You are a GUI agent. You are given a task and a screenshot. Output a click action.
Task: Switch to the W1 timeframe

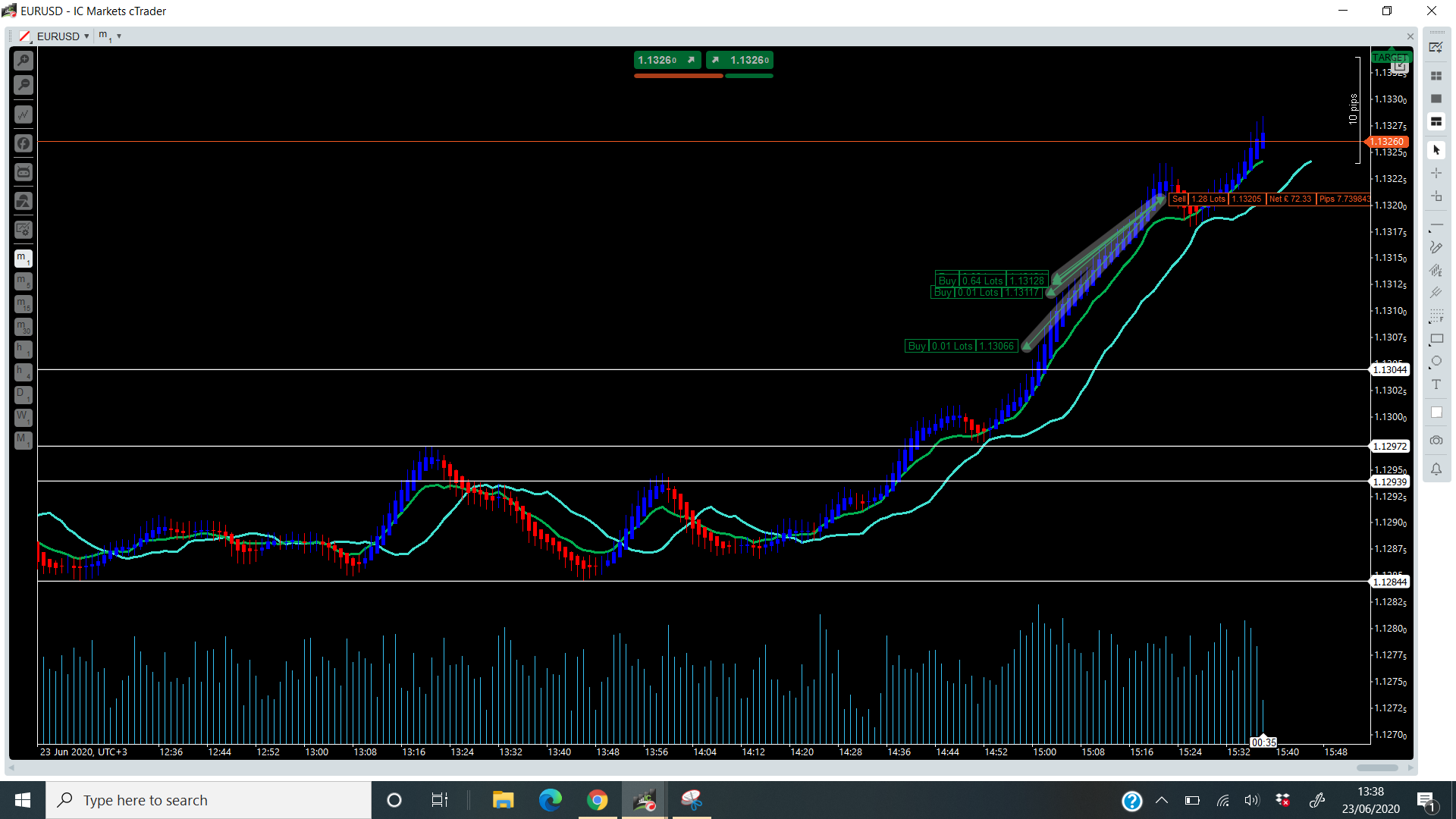pyautogui.click(x=24, y=417)
